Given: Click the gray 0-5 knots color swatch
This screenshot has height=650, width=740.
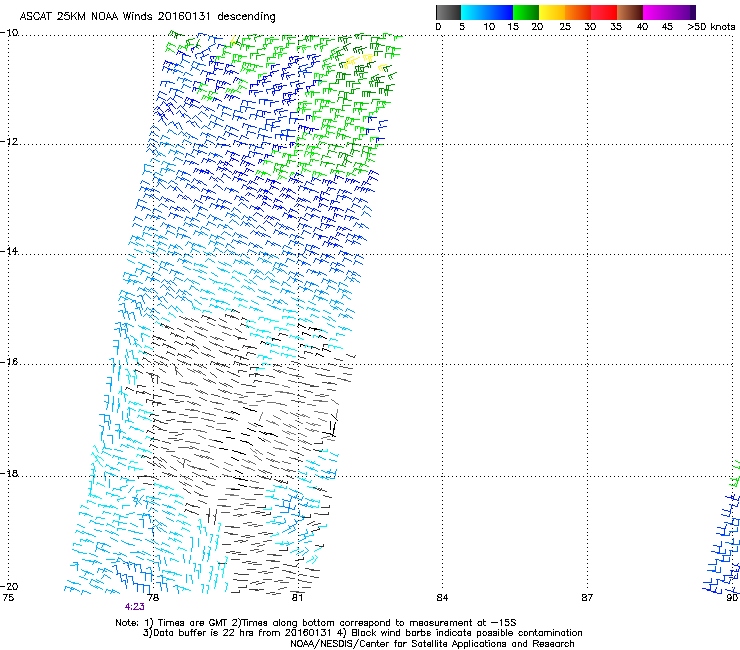Looking at the screenshot, I should coord(448,12).
